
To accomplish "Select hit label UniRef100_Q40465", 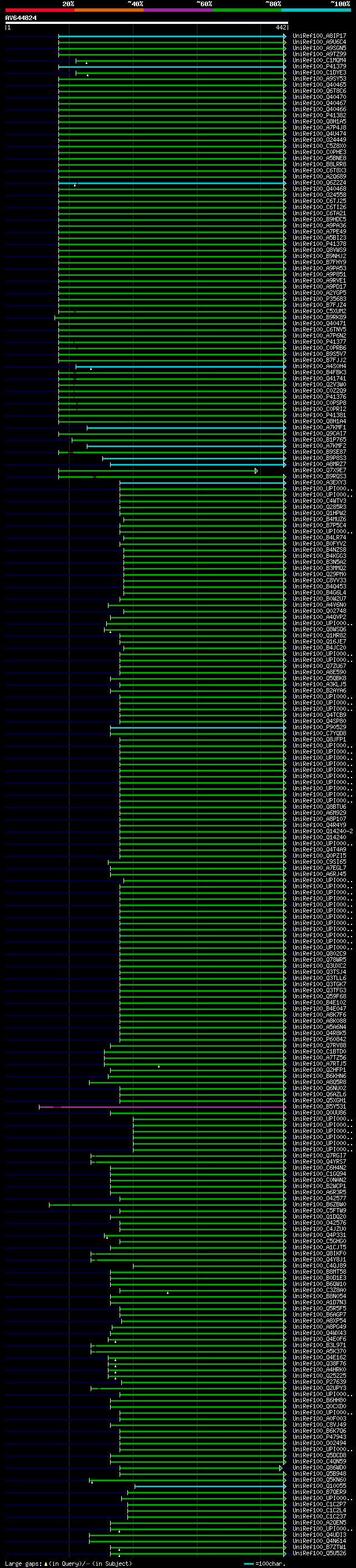I will 319,85.
